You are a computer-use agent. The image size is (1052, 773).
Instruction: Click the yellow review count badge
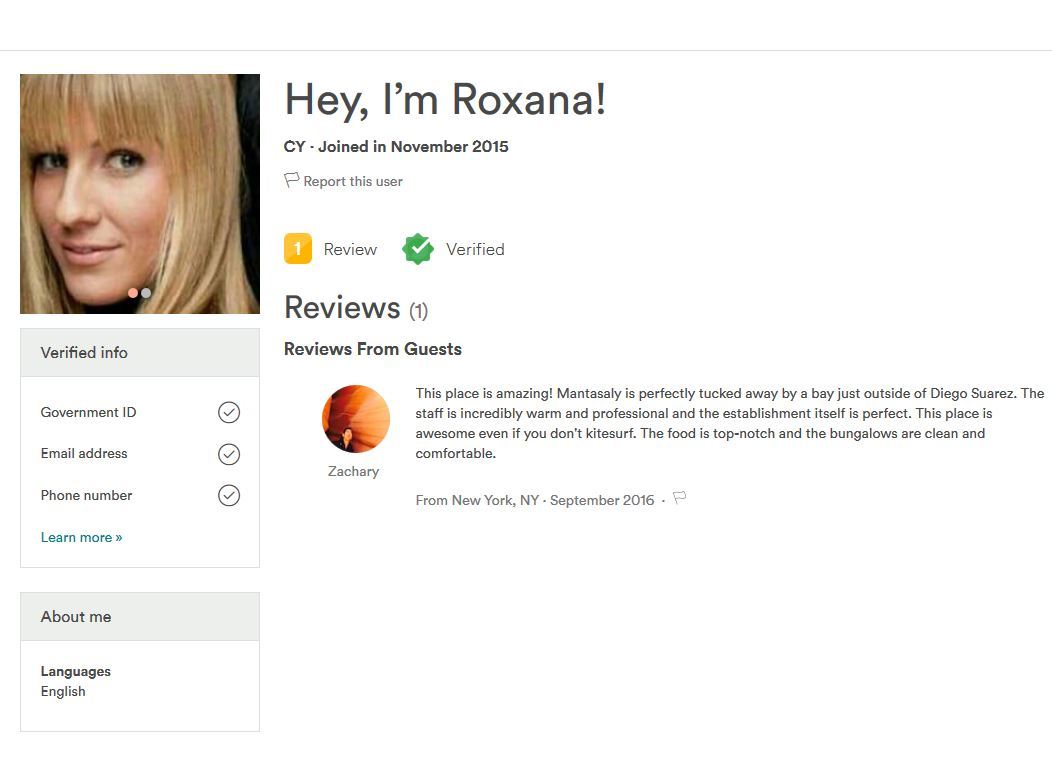click(x=298, y=249)
